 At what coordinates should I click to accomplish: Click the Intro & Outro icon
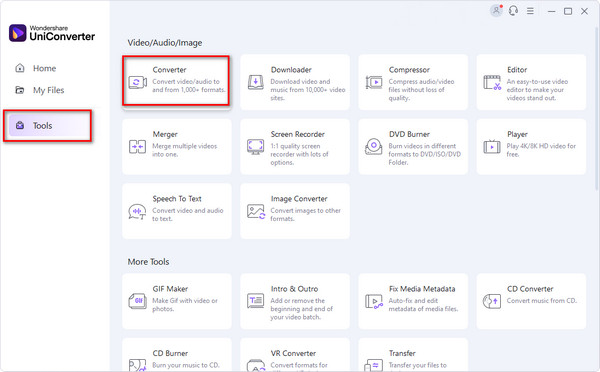coord(256,301)
